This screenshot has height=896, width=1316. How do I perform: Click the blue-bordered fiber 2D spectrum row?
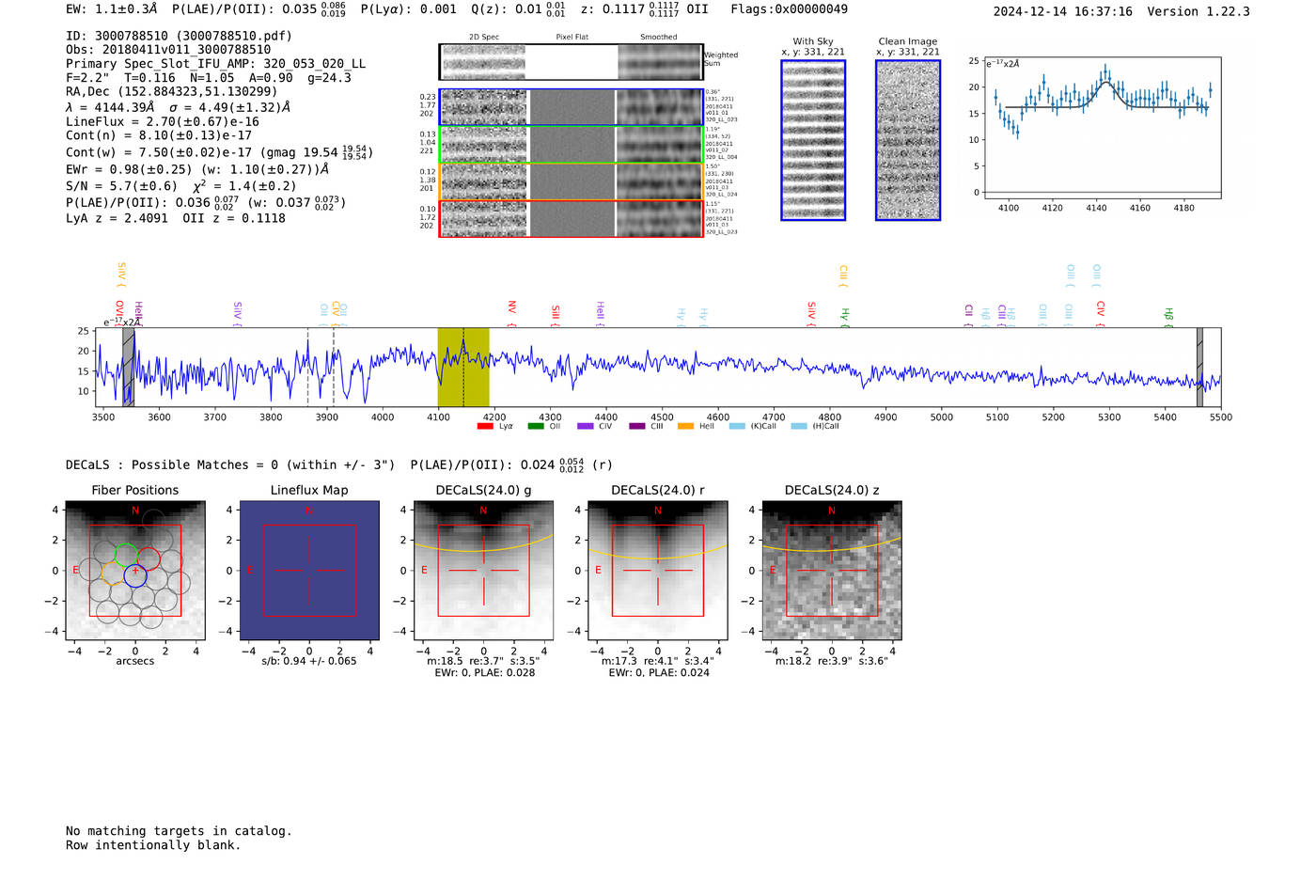tap(571, 107)
